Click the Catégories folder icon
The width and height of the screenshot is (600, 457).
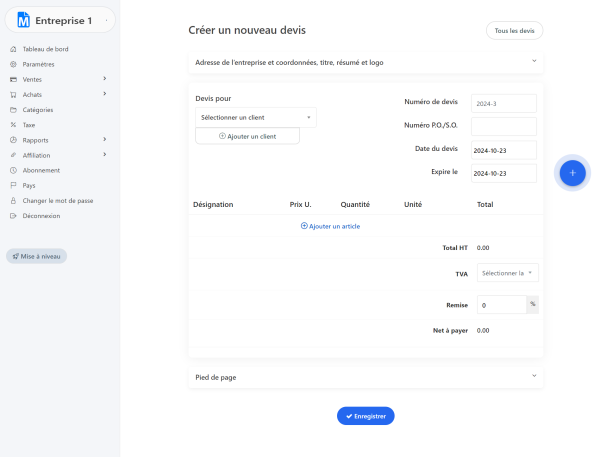[13, 110]
